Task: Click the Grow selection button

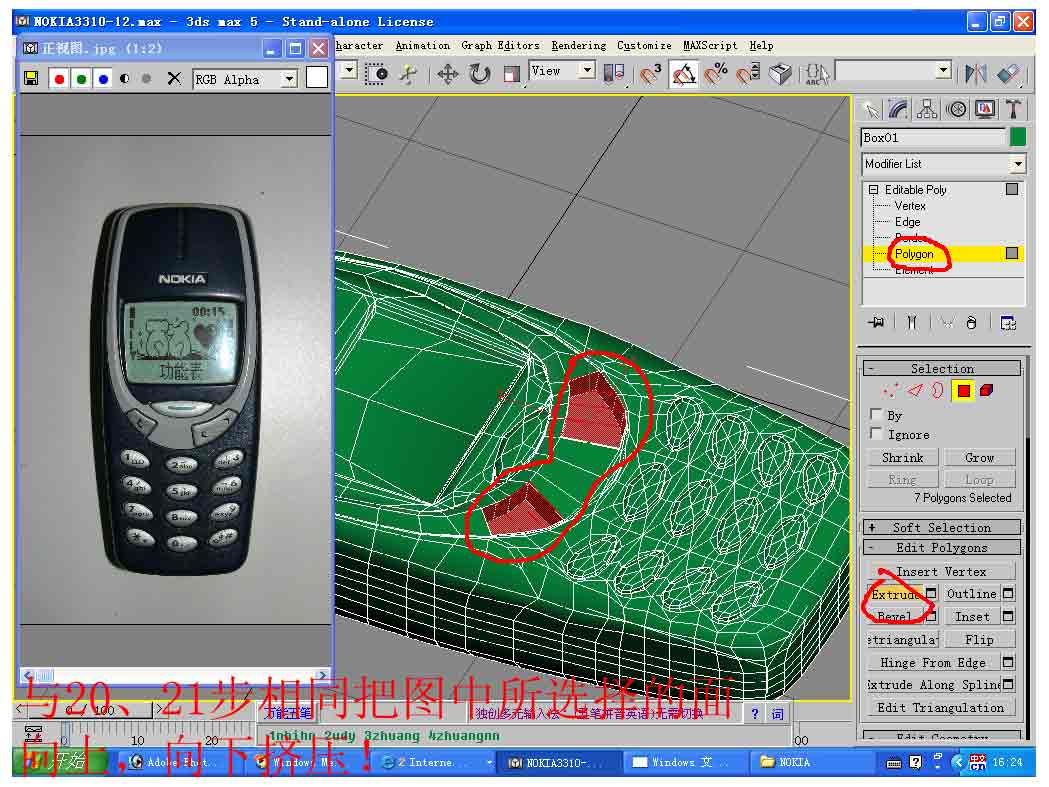Action: point(979,457)
